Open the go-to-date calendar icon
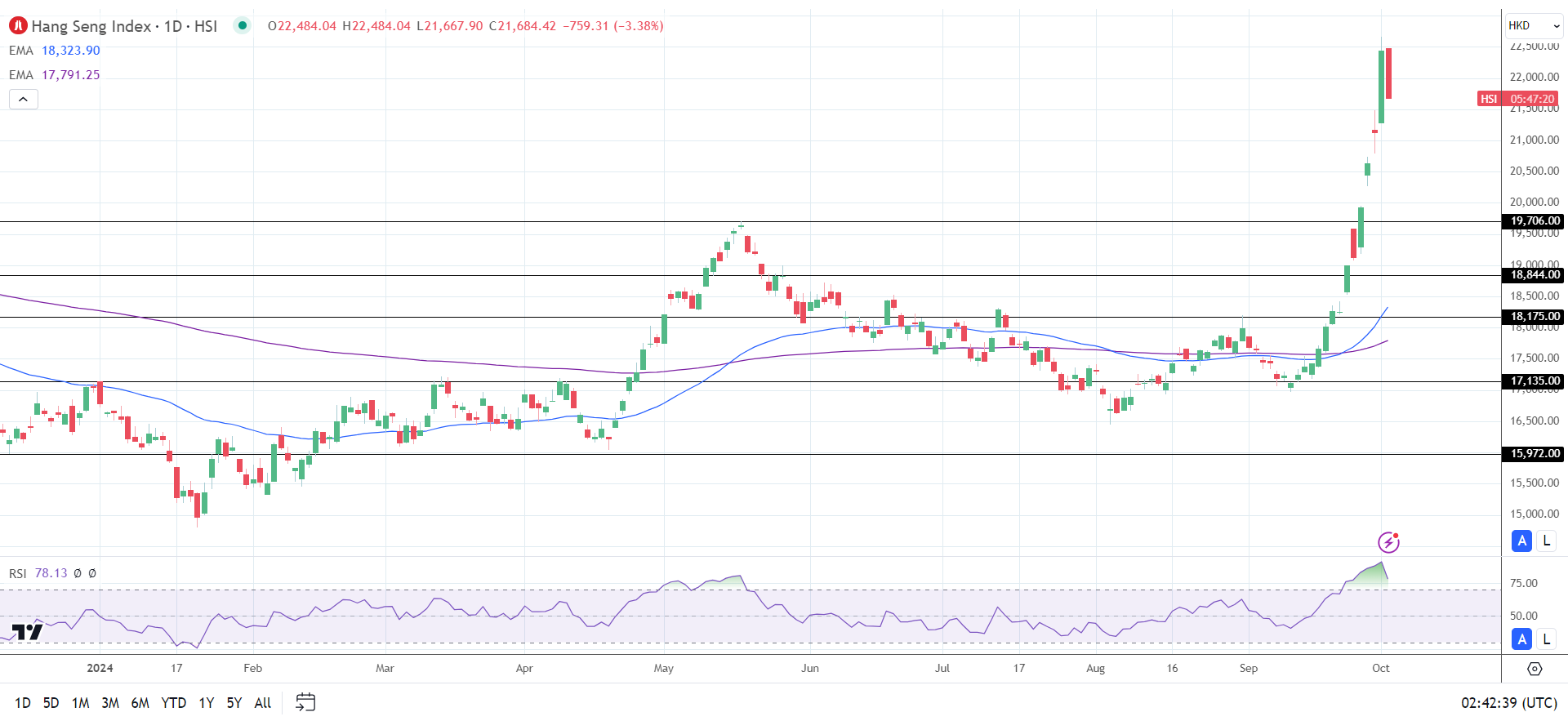 tap(305, 702)
